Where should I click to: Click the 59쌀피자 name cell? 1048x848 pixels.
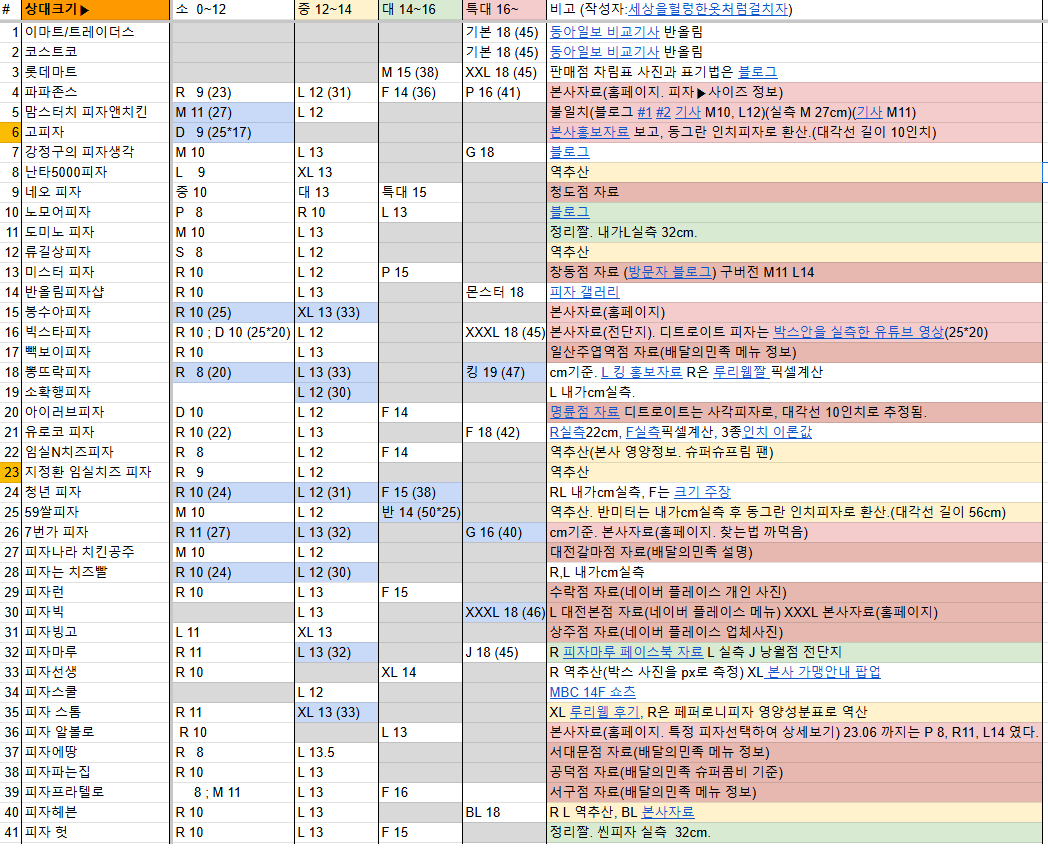pos(96,513)
